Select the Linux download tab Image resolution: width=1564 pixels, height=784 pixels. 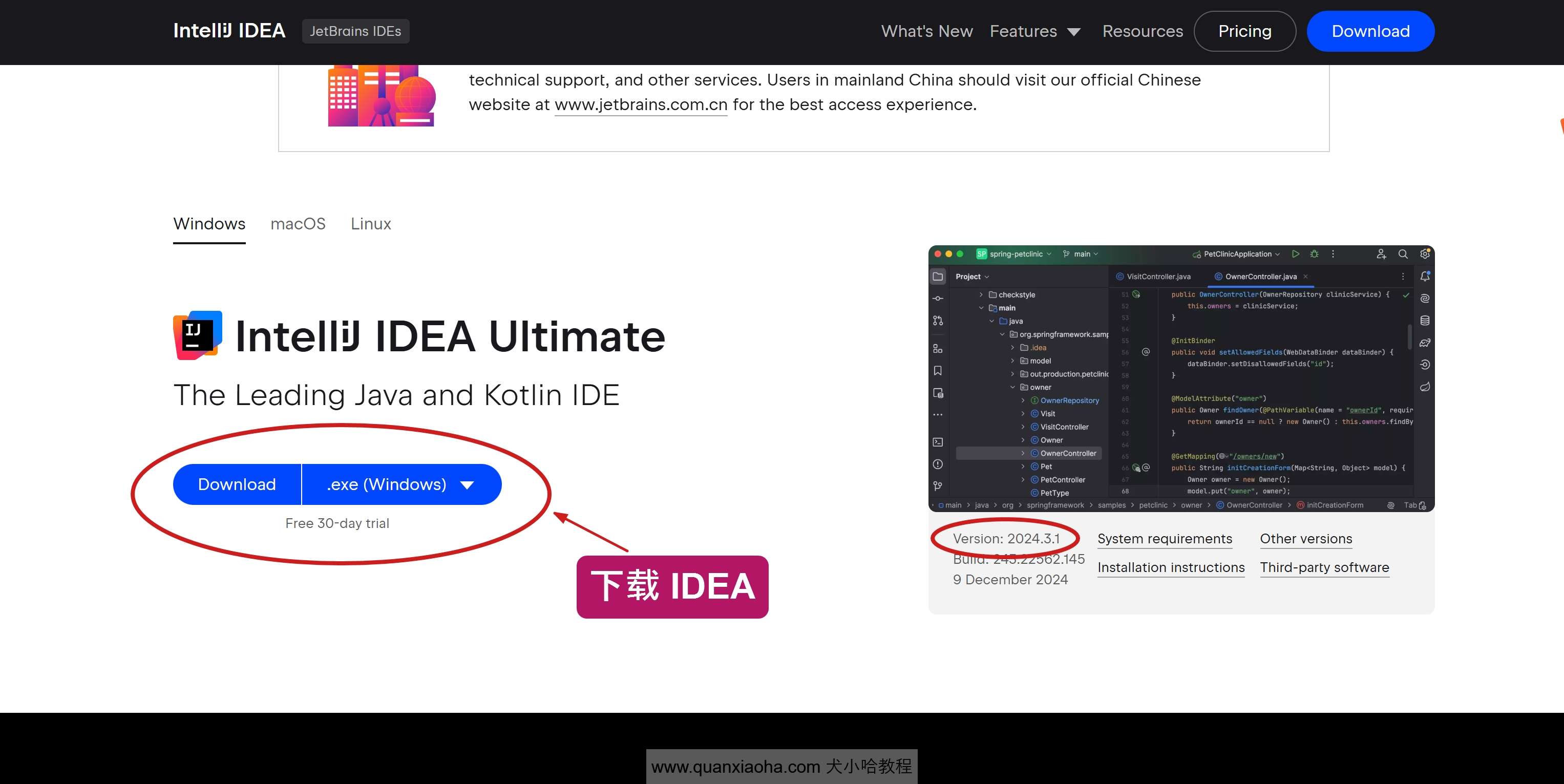pos(371,223)
